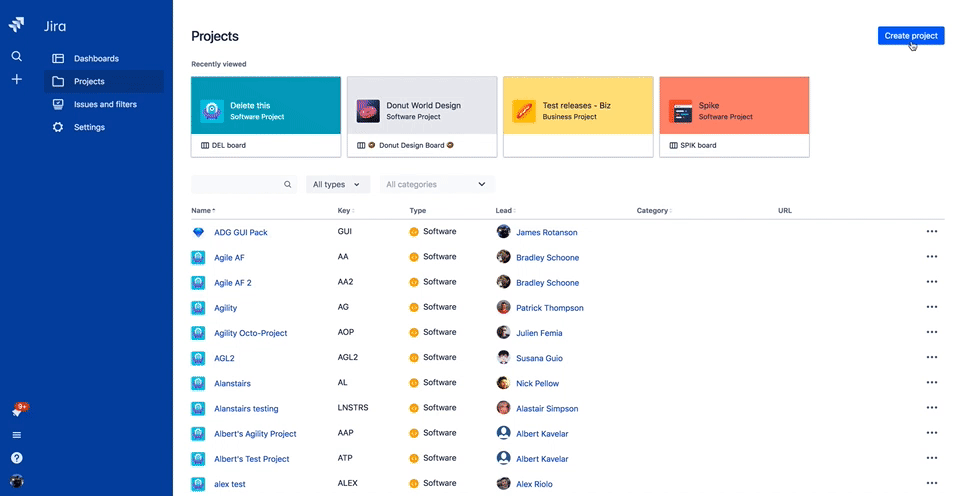The height and width of the screenshot is (496, 960).
Task: Open the Albert's Agility Project link
Action: [x=255, y=434]
